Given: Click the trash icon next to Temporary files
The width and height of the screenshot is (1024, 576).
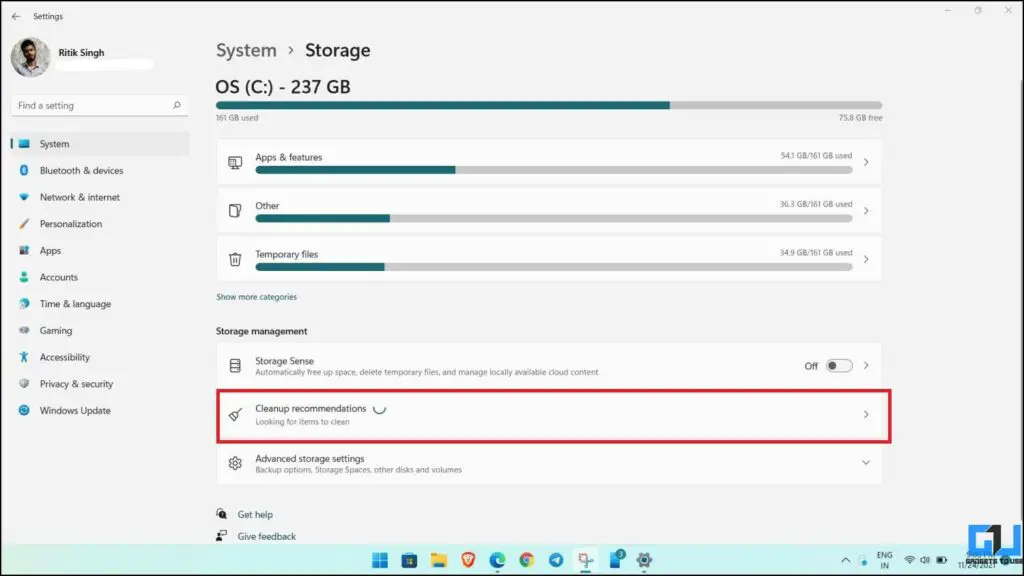Looking at the screenshot, I should pos(236,258).
